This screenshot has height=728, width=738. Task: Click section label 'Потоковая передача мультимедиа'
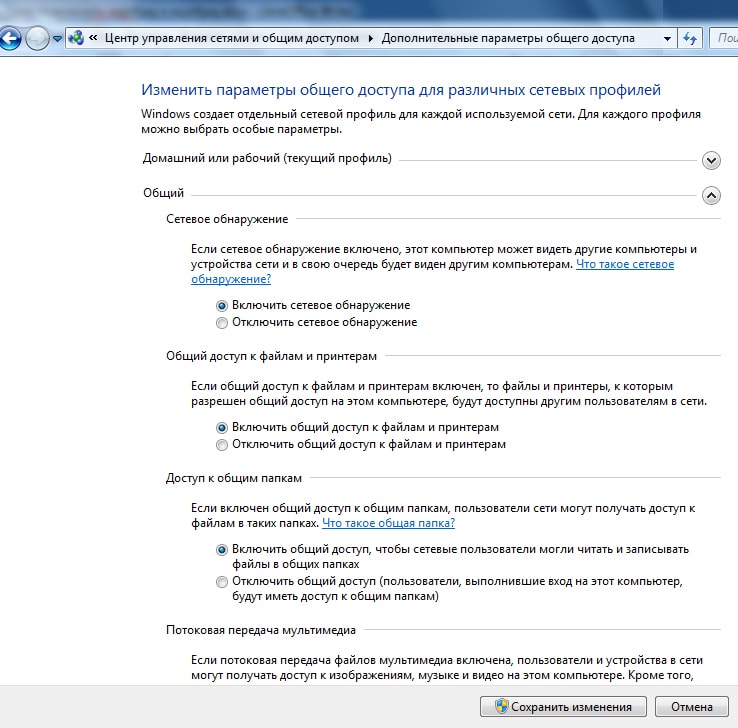click(261, 630)
